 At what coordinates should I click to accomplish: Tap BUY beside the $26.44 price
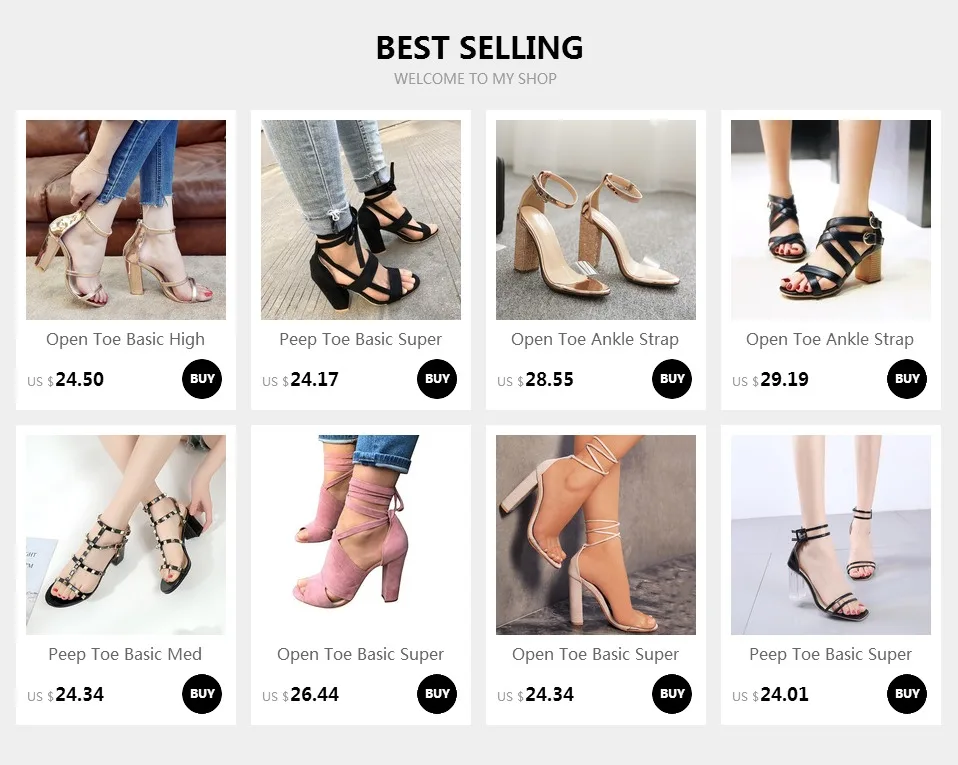point(437,694)
